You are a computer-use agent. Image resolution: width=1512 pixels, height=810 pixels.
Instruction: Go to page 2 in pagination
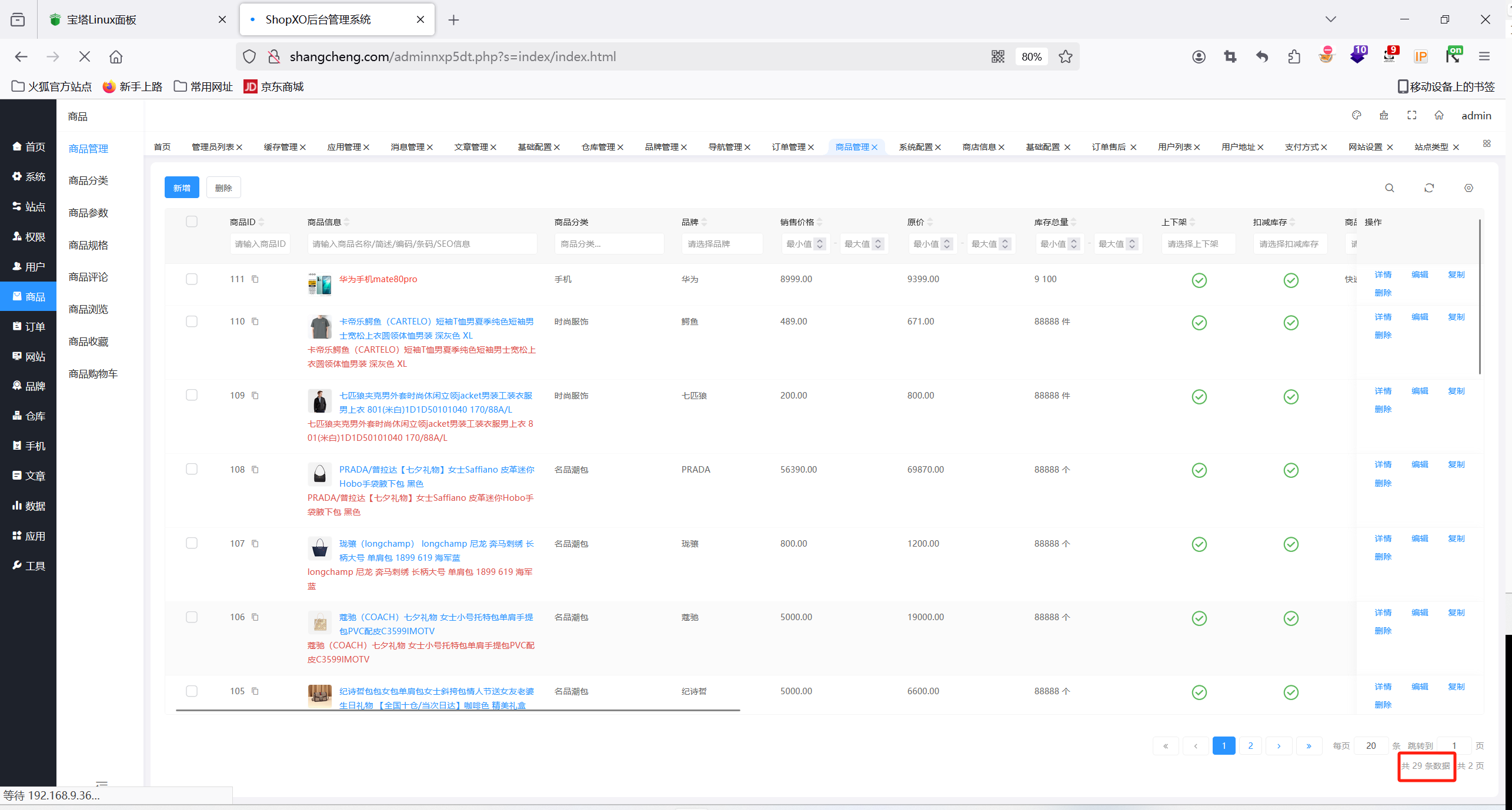point(1250,745)
